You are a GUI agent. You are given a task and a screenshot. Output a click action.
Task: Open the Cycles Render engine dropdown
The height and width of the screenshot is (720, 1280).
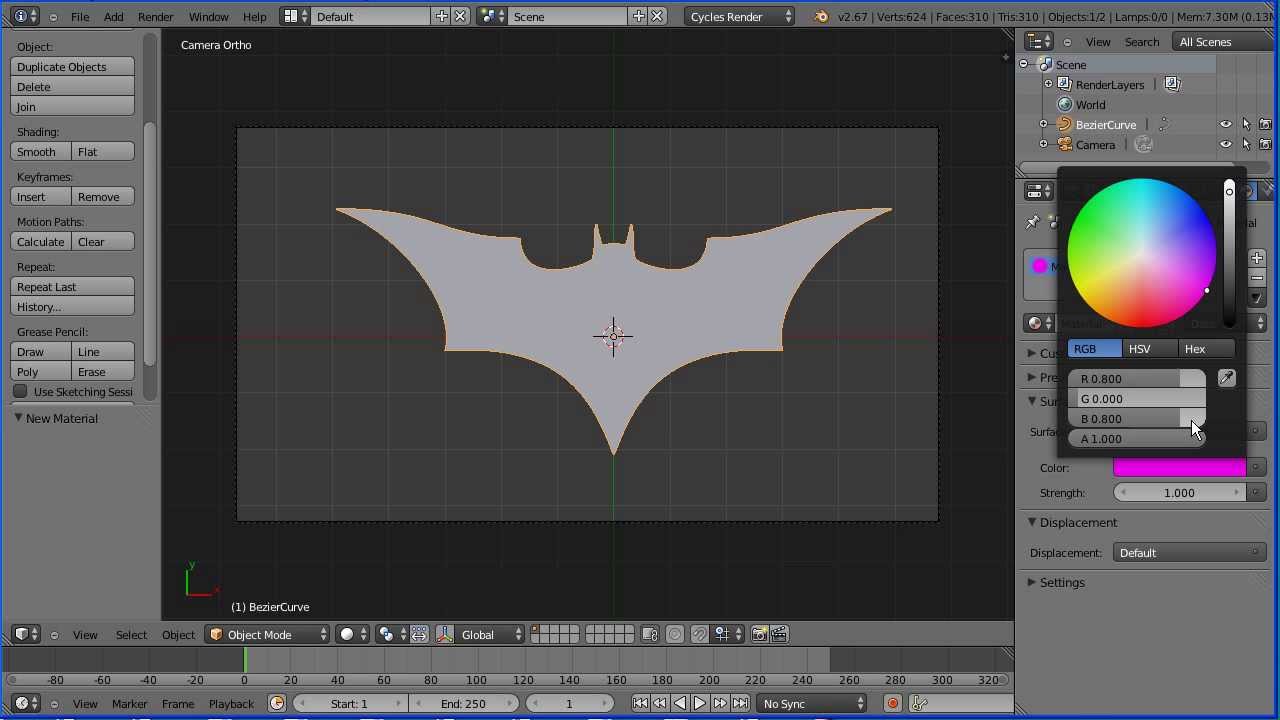pos(740,17)
